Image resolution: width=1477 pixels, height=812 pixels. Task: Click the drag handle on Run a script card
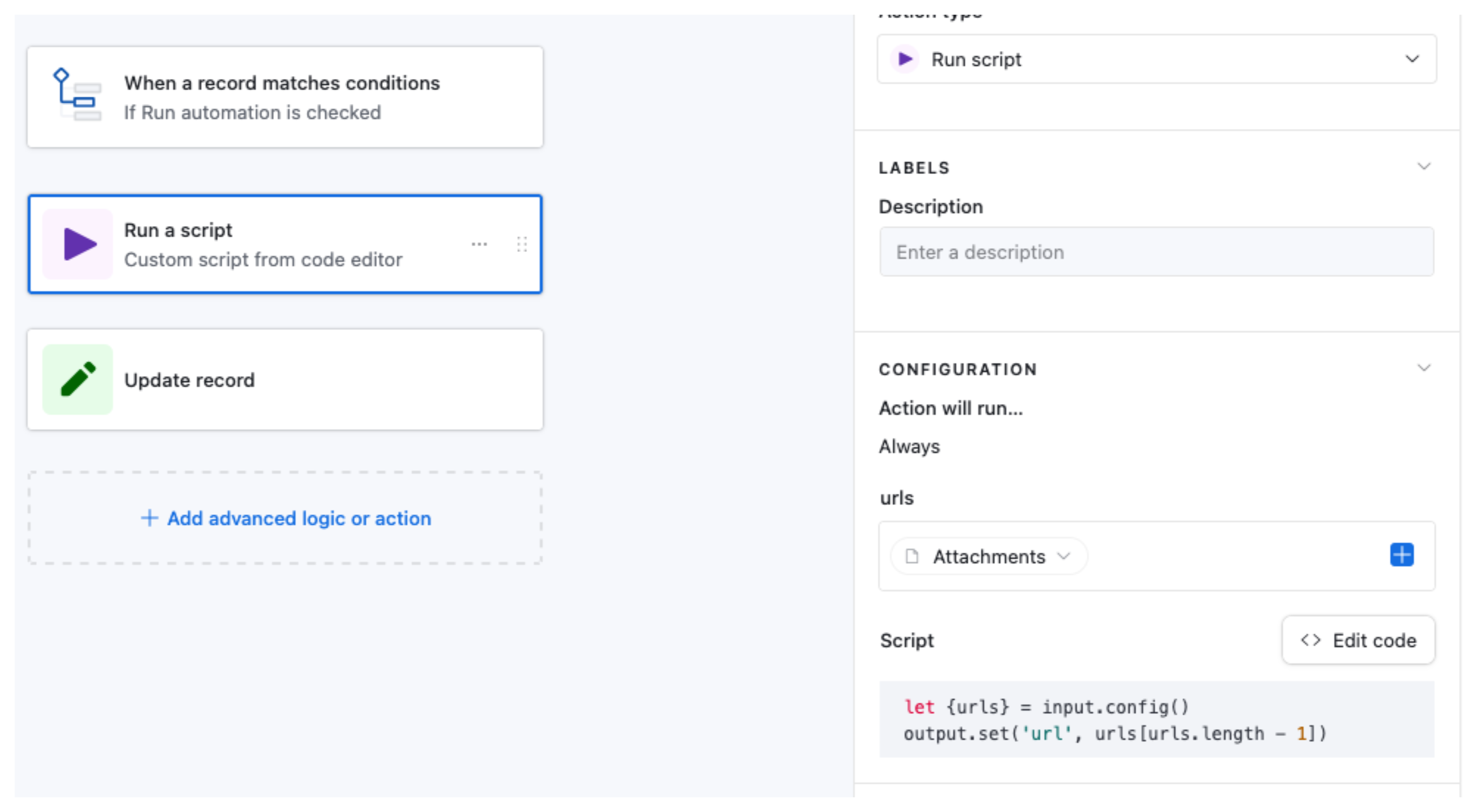(x=522, y=244)
